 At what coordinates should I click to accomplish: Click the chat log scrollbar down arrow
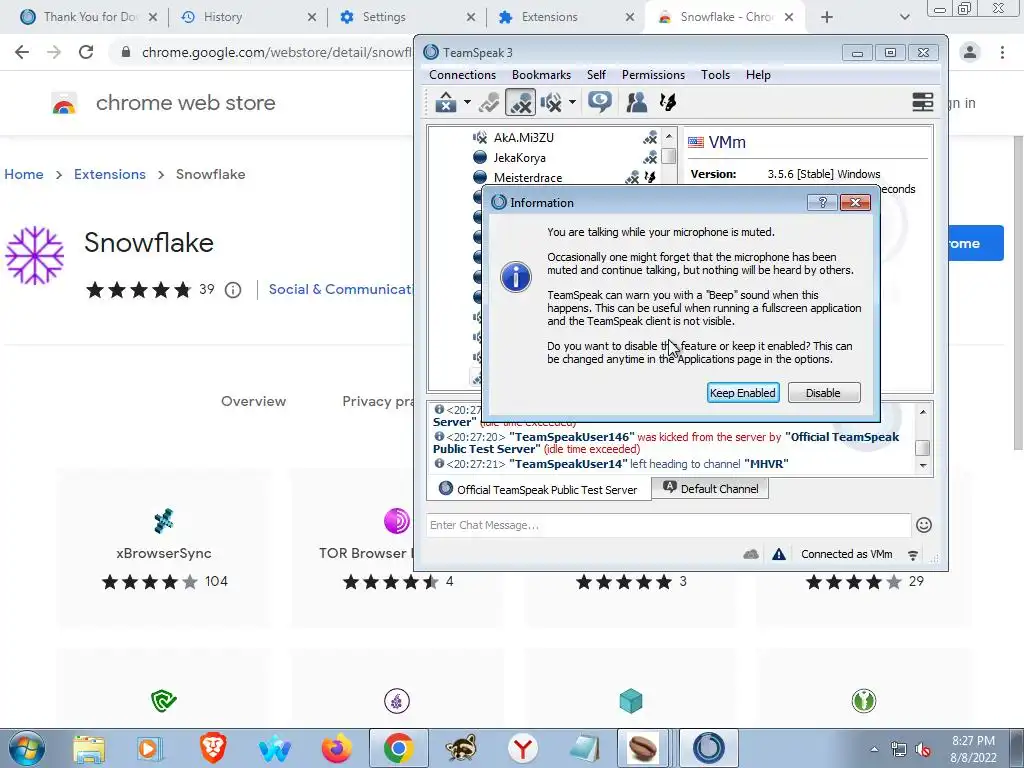click(x=923, y=465)
